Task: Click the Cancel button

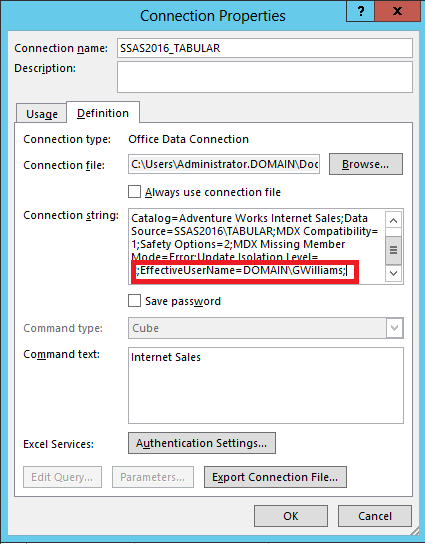Action: (x=375, y=516)
